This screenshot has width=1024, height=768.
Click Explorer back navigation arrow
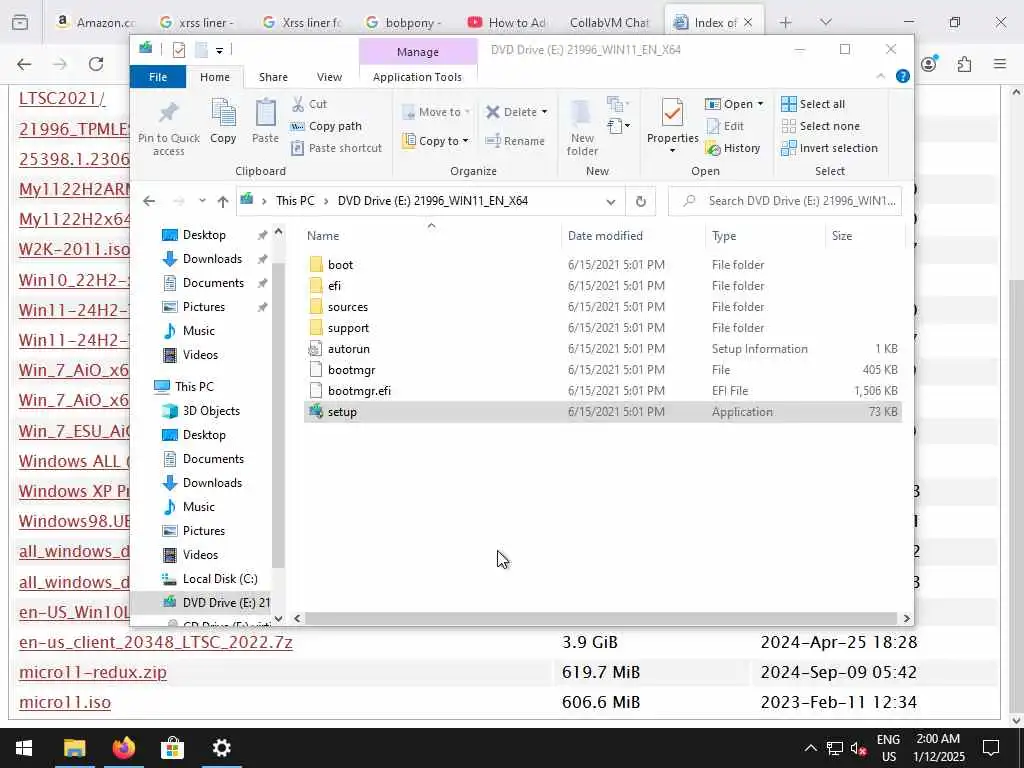coord(149,201)
